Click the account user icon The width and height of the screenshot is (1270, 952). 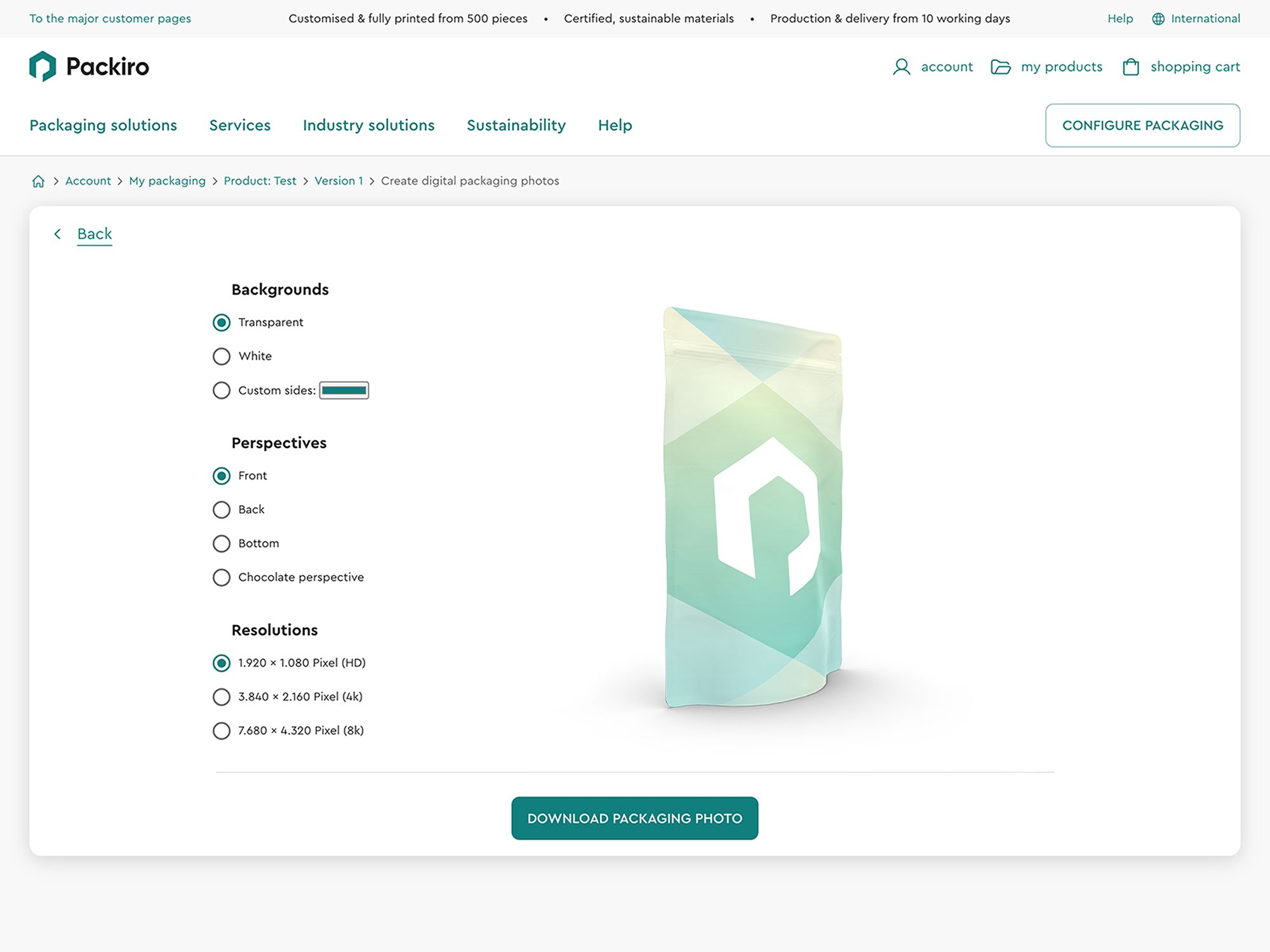[901, 67]
